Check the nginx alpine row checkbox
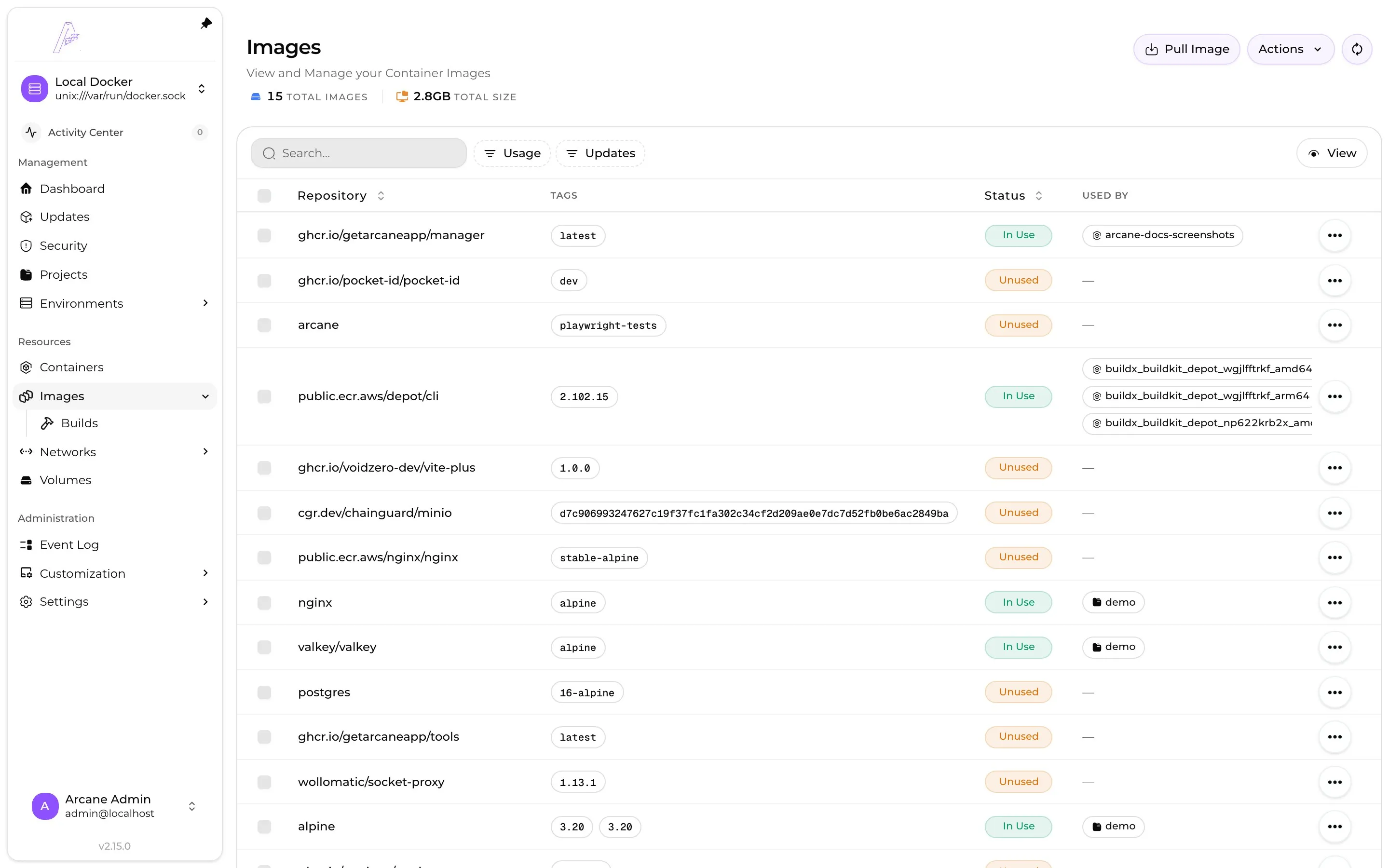 264,602
